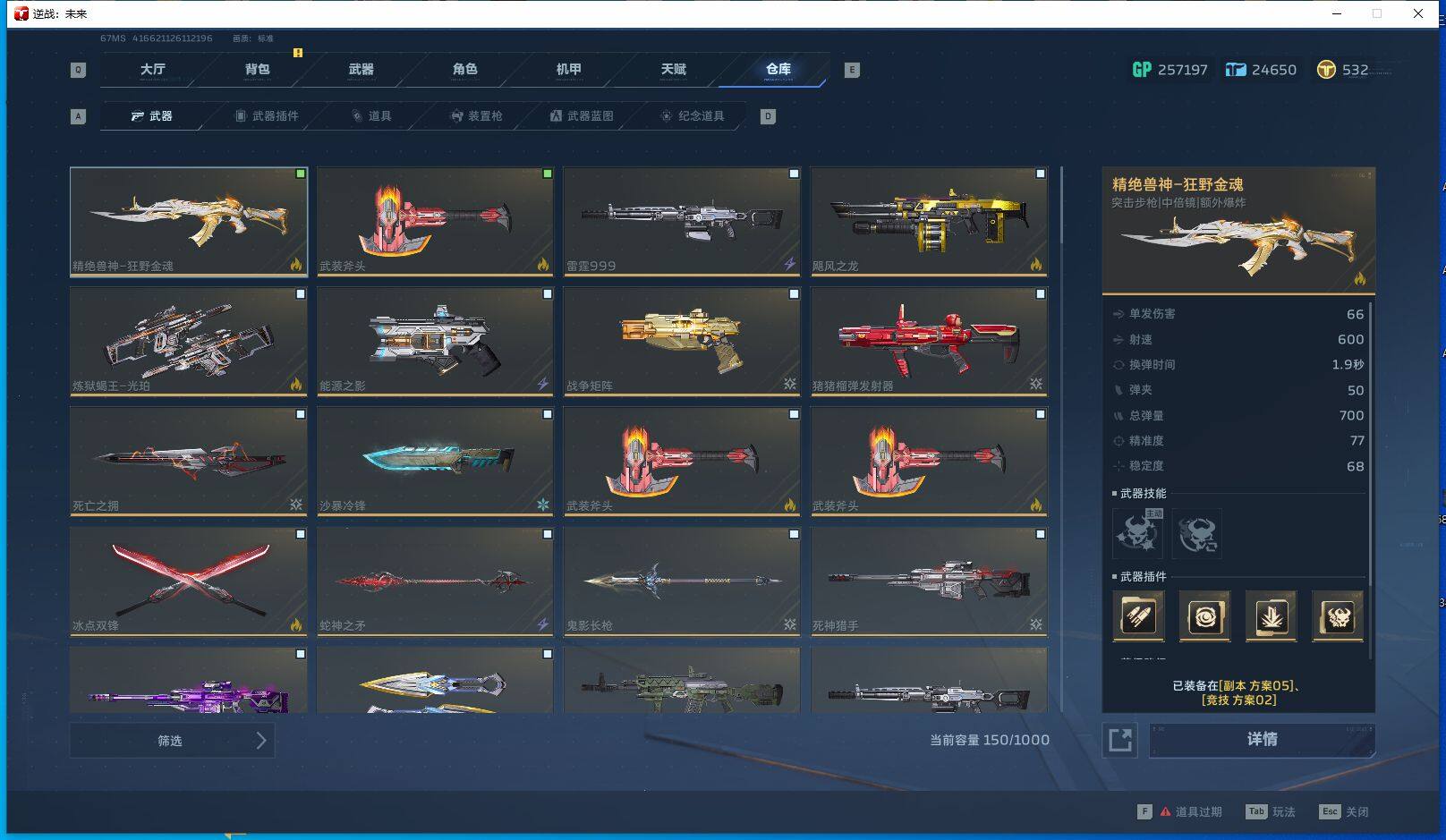Screen dimensions: 1446x840
Task: Select the 纪念道具 sub-tab
Action: point(693,116)
